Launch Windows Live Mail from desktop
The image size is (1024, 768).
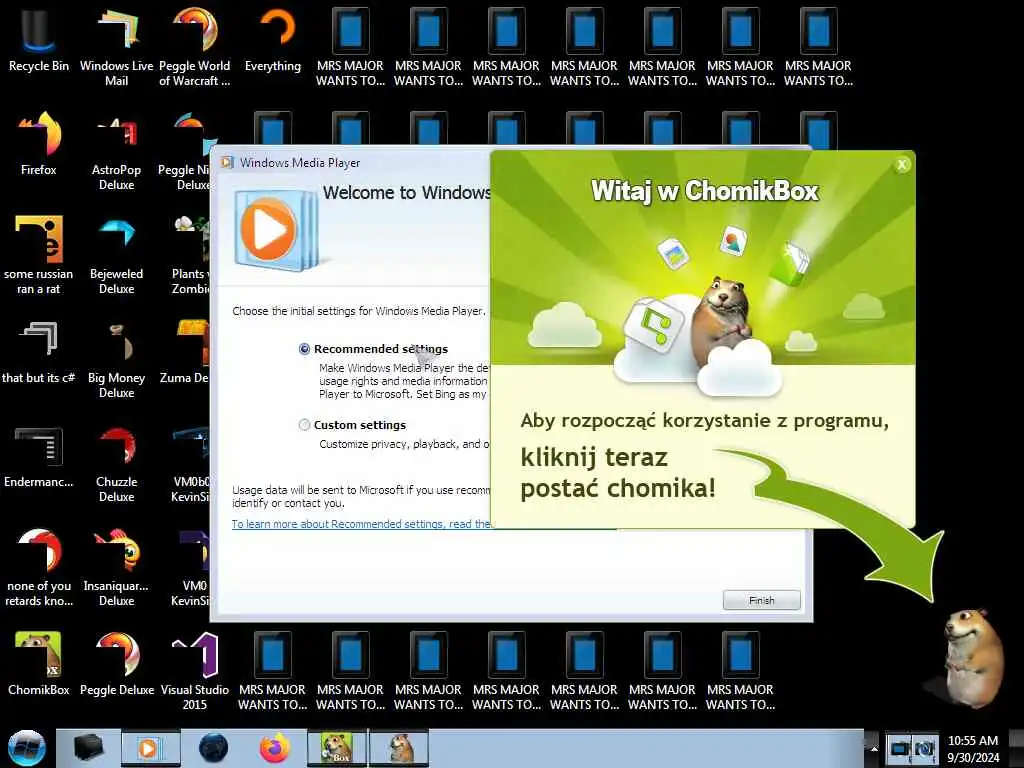click(116, 47)
